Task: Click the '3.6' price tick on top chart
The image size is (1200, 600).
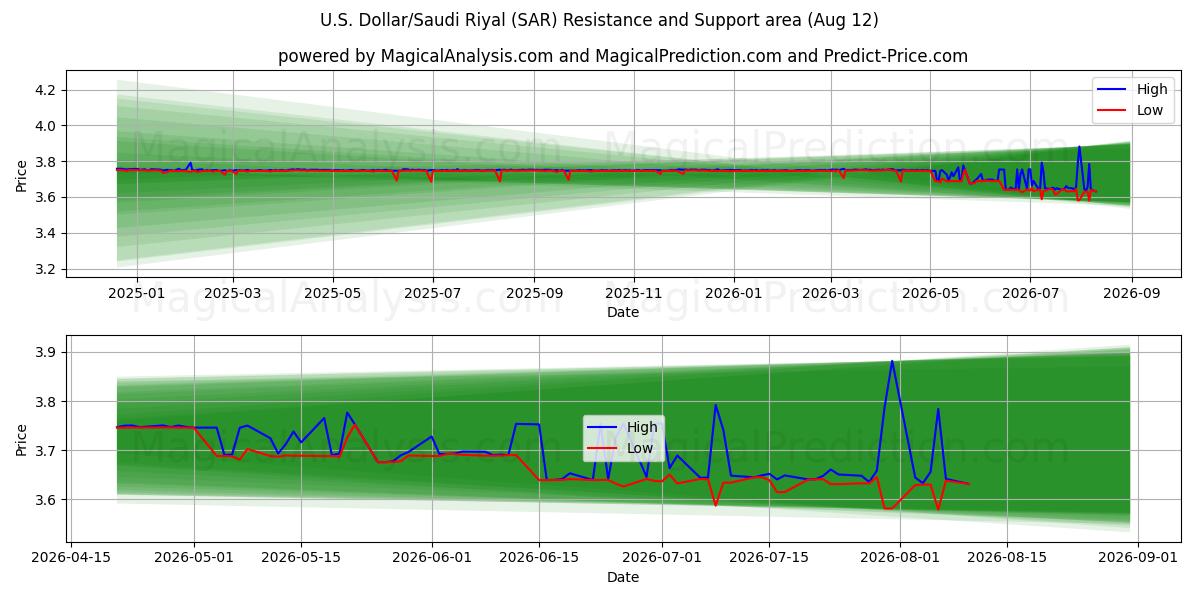Action: point(46,198)
